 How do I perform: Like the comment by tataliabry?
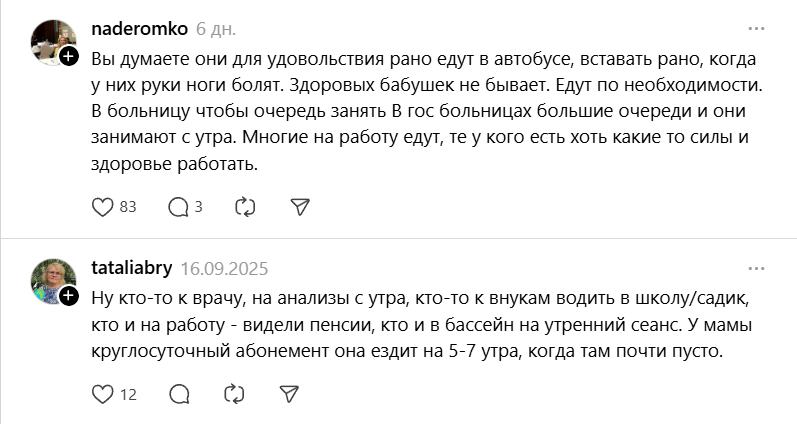[102, 394]
